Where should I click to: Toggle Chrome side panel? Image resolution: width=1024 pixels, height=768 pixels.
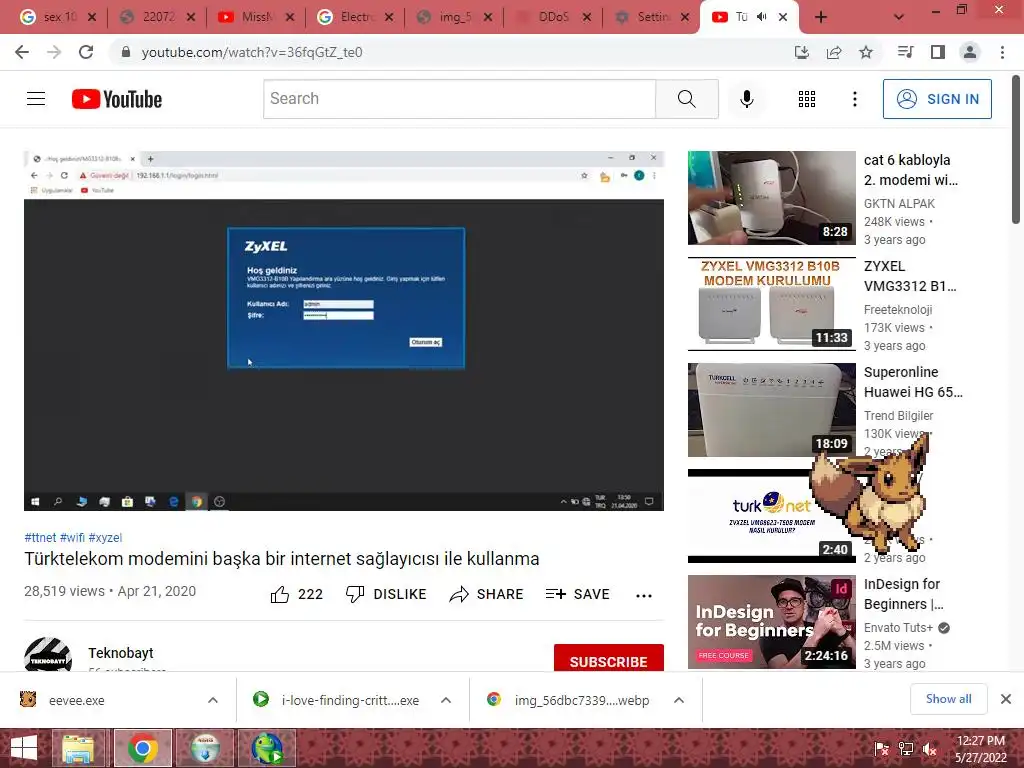coord(938,52)
